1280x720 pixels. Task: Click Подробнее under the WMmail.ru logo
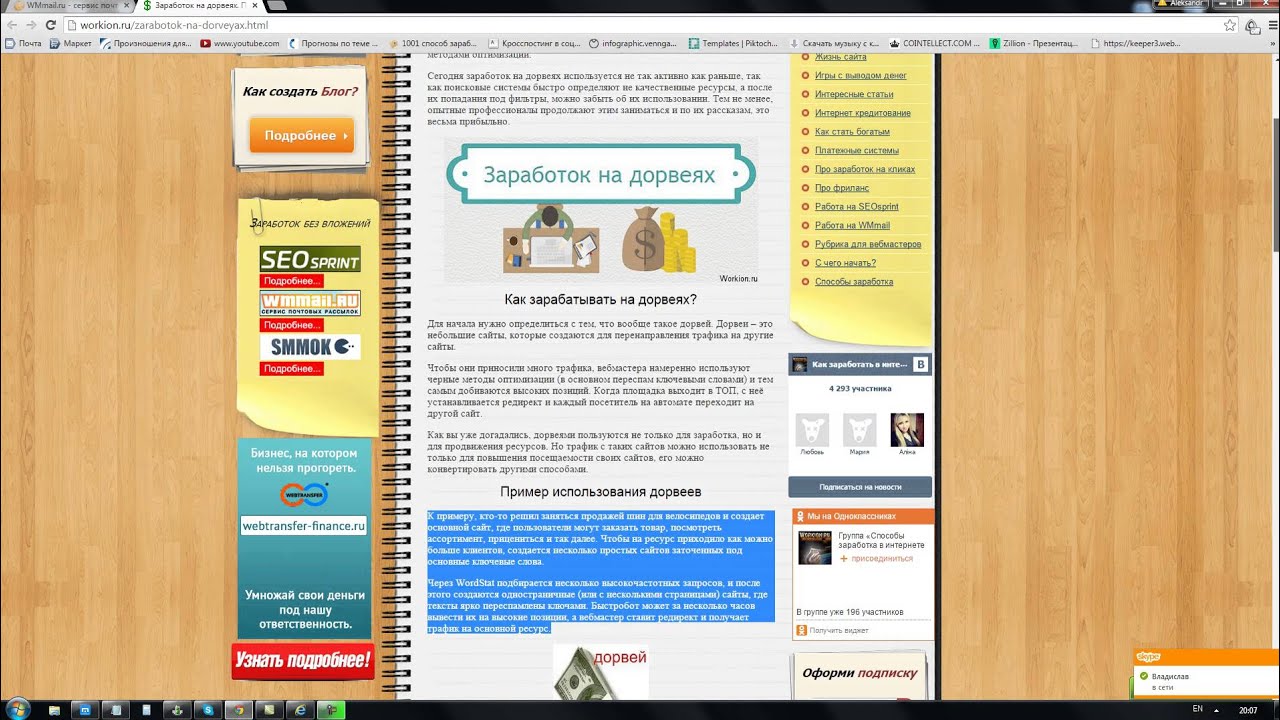[x=291, y=325]
